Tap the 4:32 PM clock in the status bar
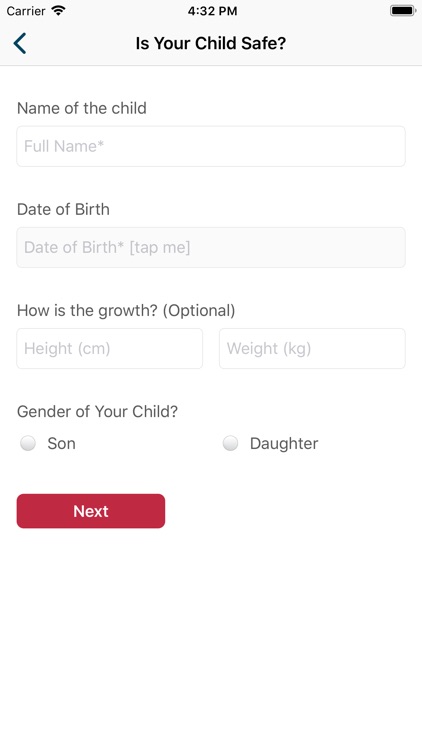The width and height of the screenshot is (422, 750). tap(212, 11)
